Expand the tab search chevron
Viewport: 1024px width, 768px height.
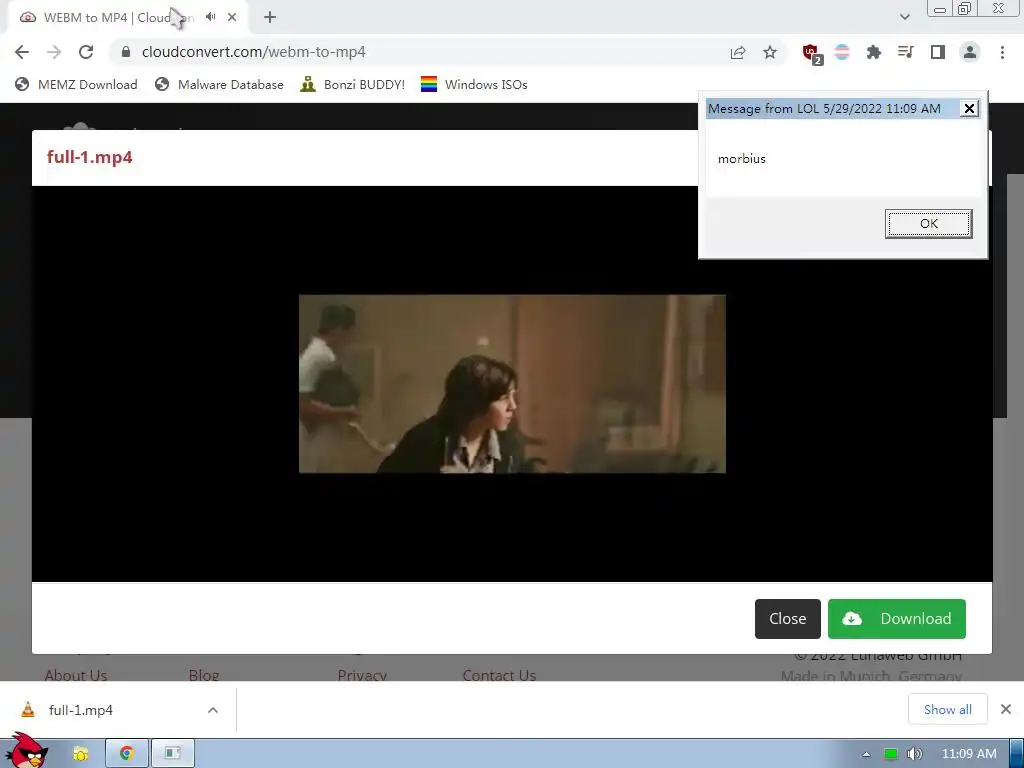(x=904, y=17)
